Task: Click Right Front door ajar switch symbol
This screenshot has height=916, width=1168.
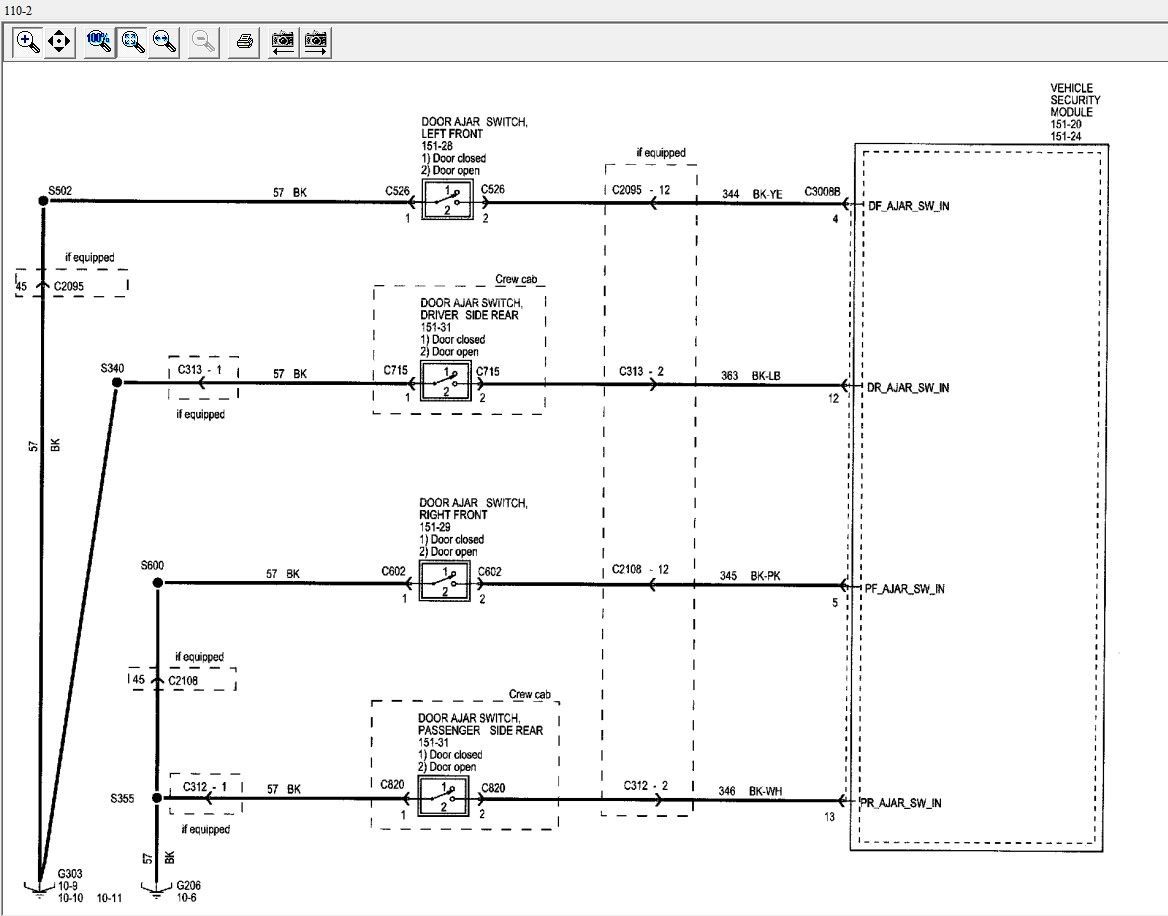Action: pyautogui.click(x=445, y=582)
